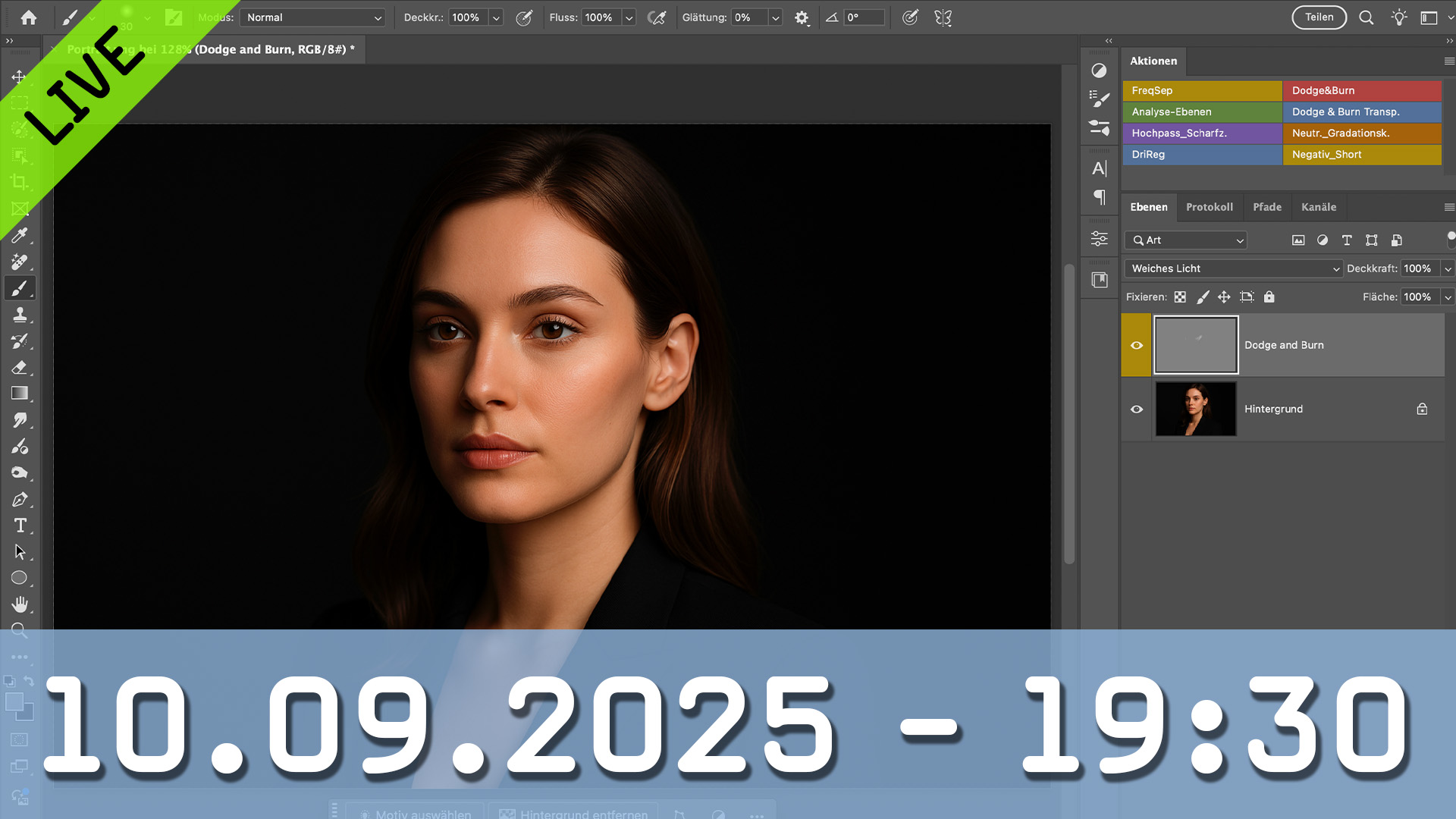Switch to the Kanäle tab
This screenshot has height=819, width=1456.
1319,207
